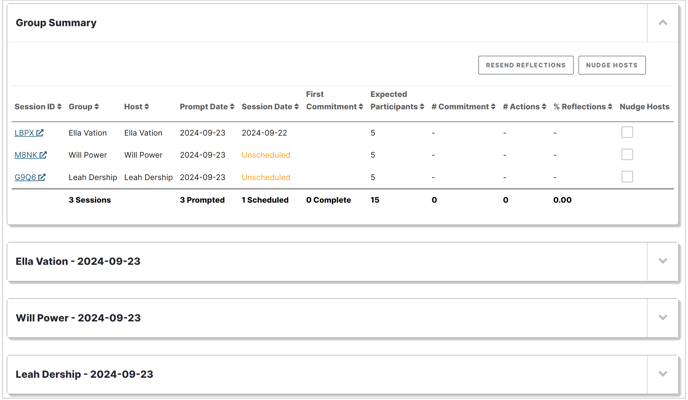This screenshot has width=688, height=400.
Task: Sort by Group column arrows
Action: [97, 107]
